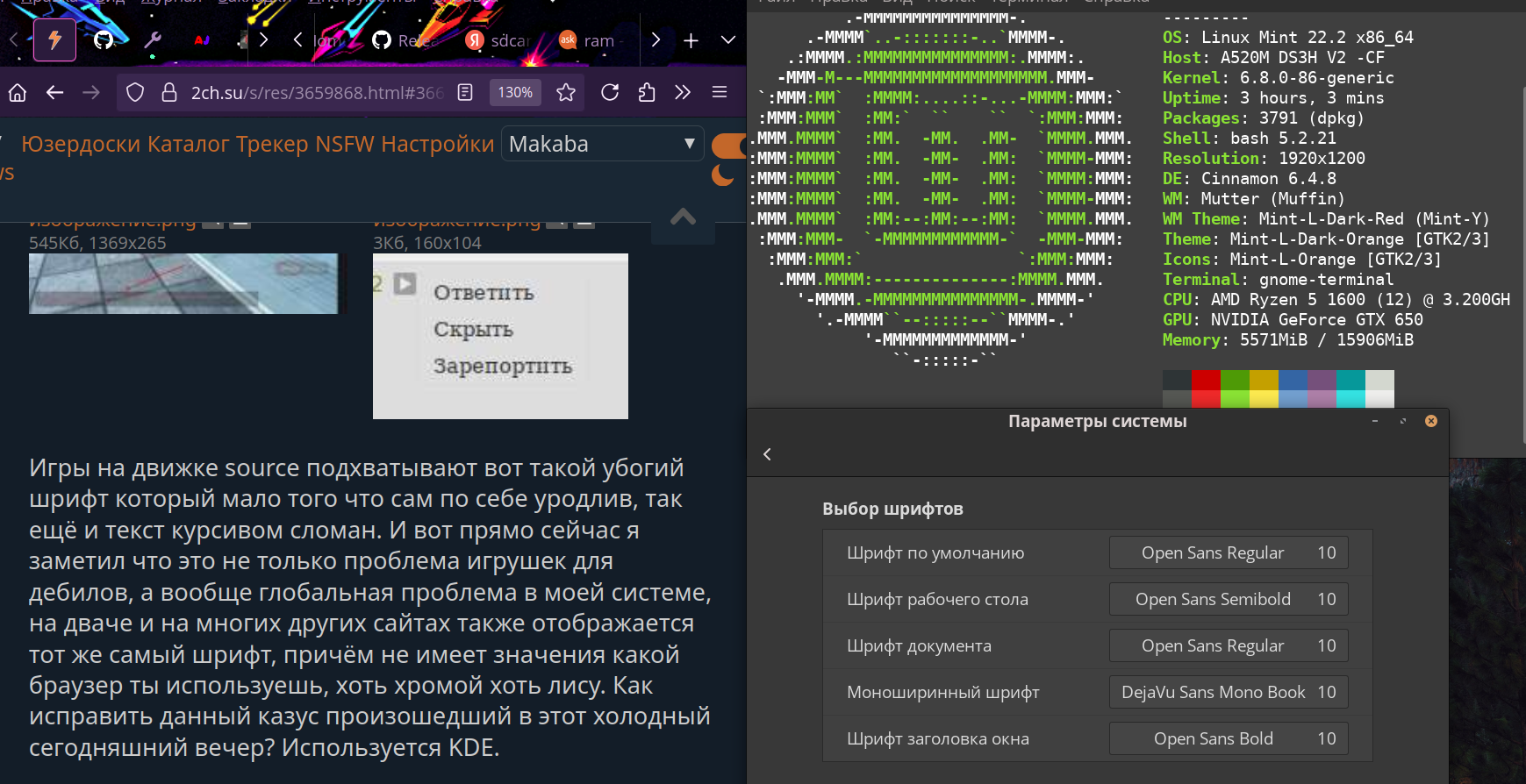Screen dimensions: 1526x784
Task: Open the Firefox hamburger application menu
Action: click(720, 92)
